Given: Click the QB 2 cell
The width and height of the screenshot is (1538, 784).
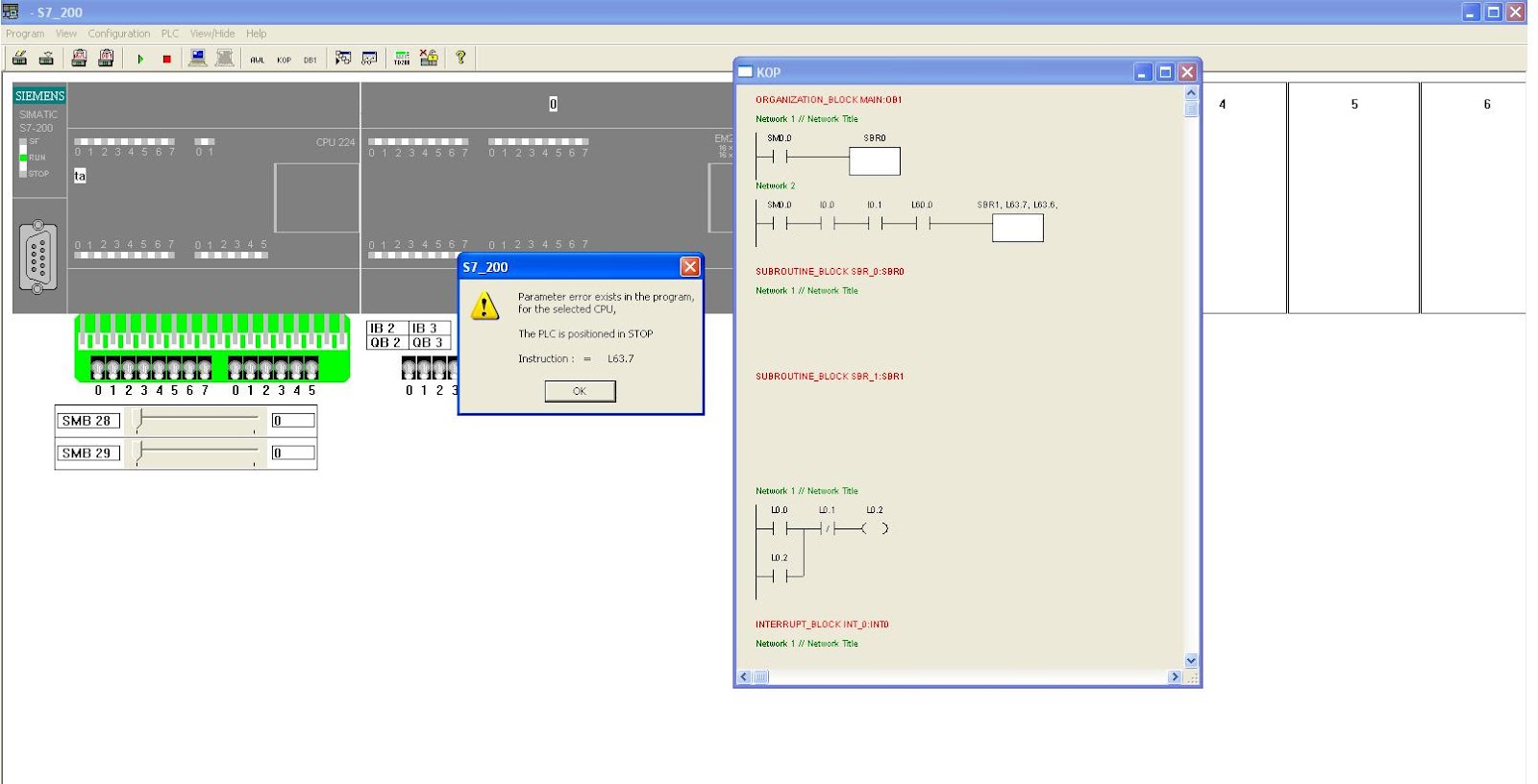Looking at the screenshot, I should coord(387,342).
